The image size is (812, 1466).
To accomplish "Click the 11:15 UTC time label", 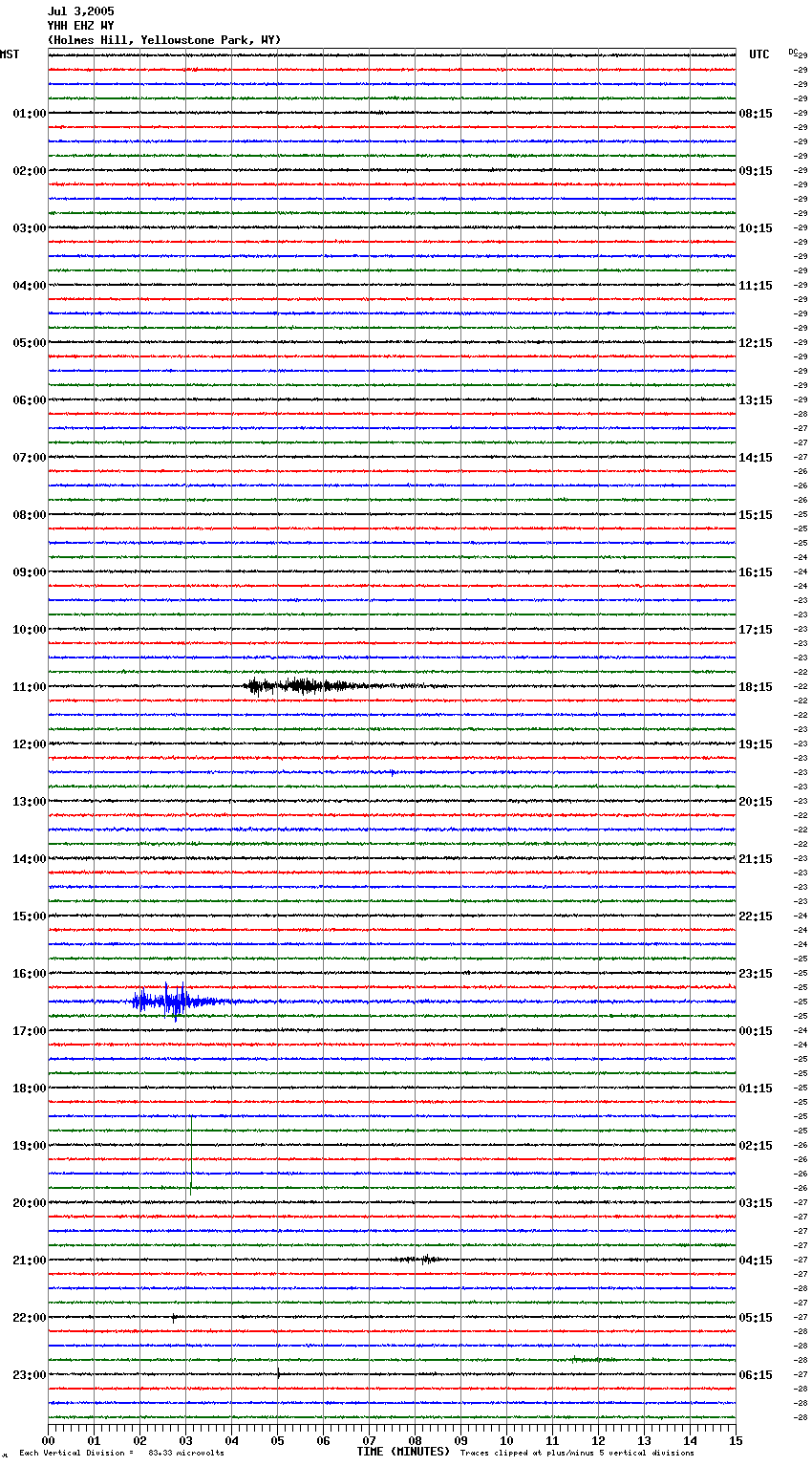I will point(756,286).
